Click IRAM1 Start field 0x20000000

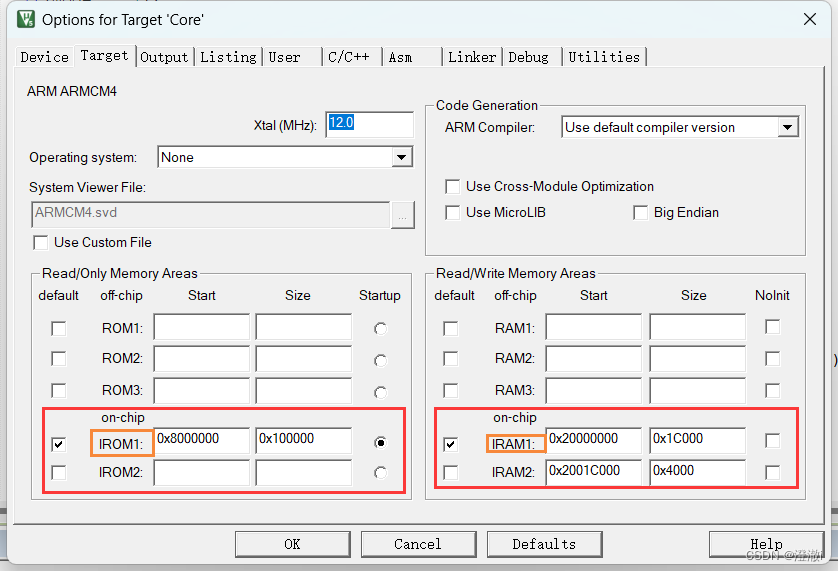pyautogui.click(x=594, y=440)
